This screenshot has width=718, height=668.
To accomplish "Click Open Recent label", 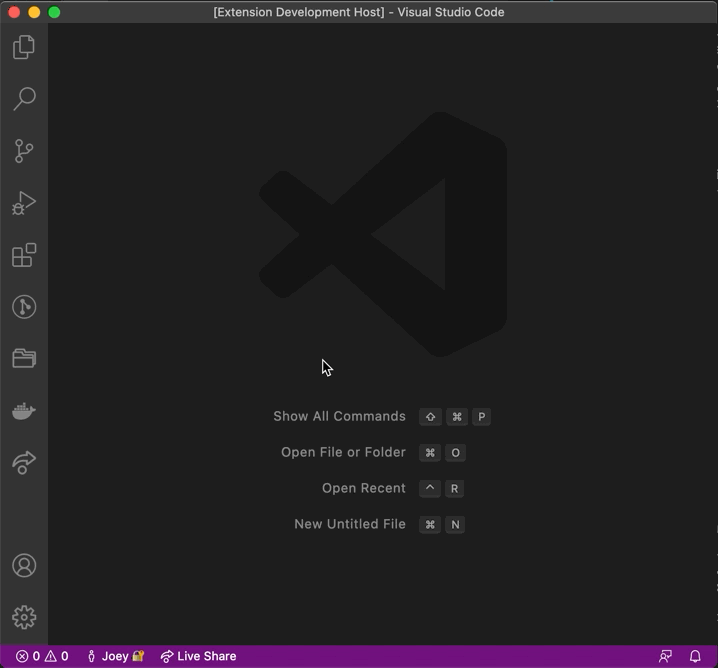I will pyautogui.click(x=364, y=488).
